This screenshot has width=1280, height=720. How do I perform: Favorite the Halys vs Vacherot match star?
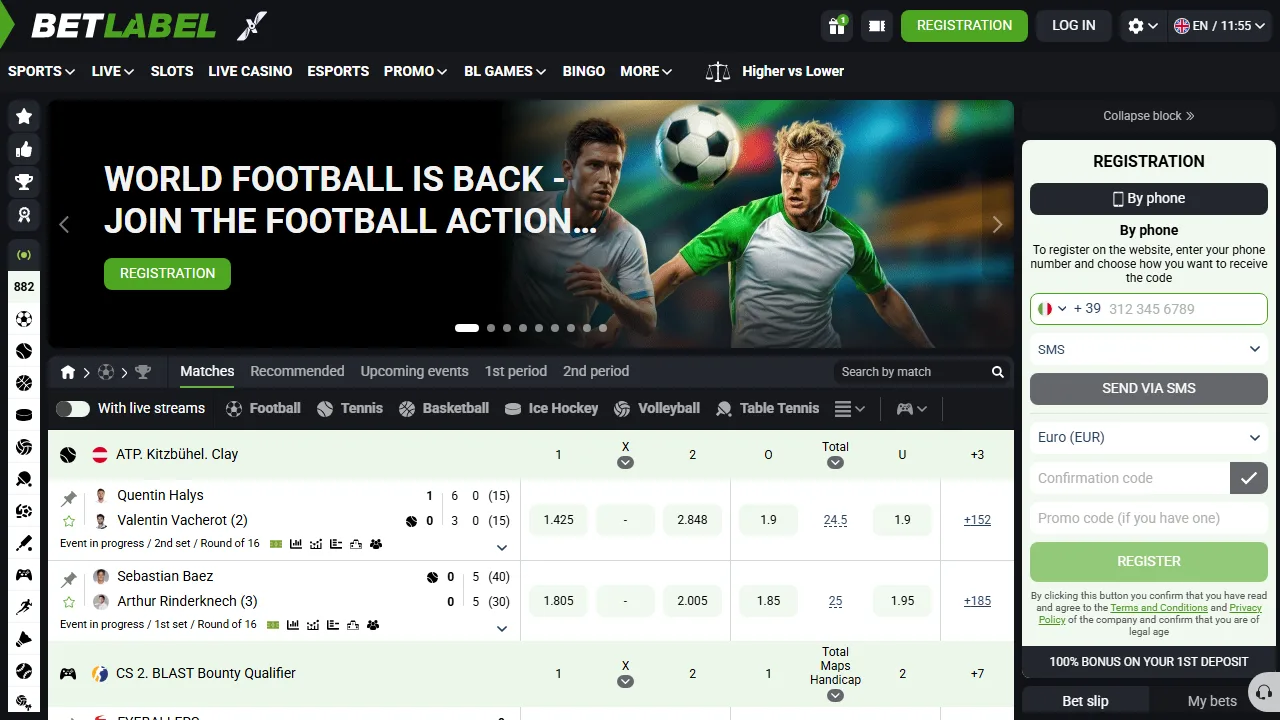point(69,521)
